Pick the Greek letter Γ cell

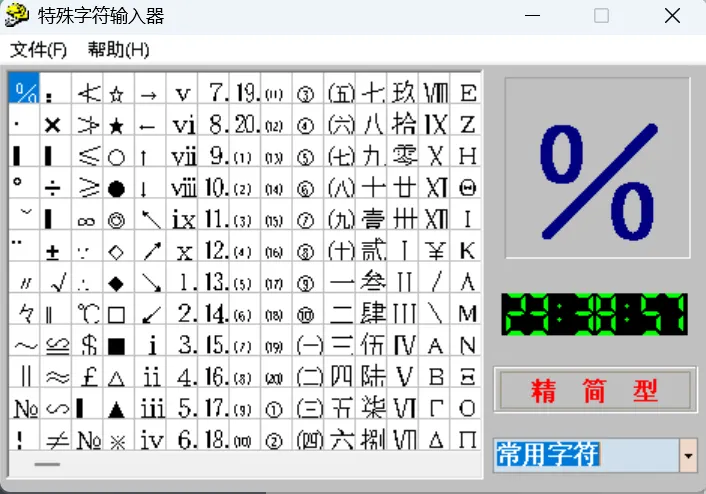[434, 403]
